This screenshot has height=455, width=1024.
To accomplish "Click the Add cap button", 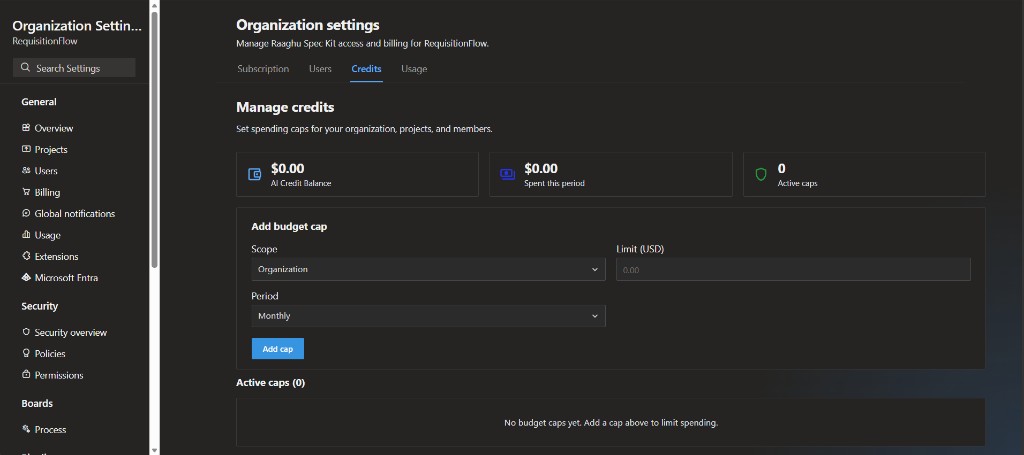I will coord(278,349).
